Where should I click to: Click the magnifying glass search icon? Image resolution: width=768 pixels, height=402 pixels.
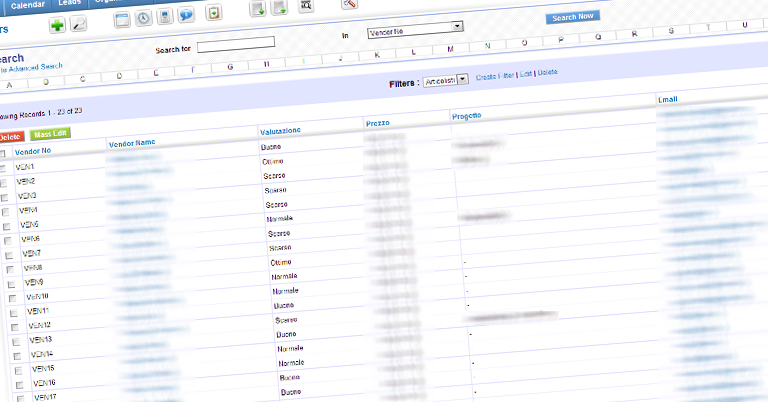[x=78, y=24]
